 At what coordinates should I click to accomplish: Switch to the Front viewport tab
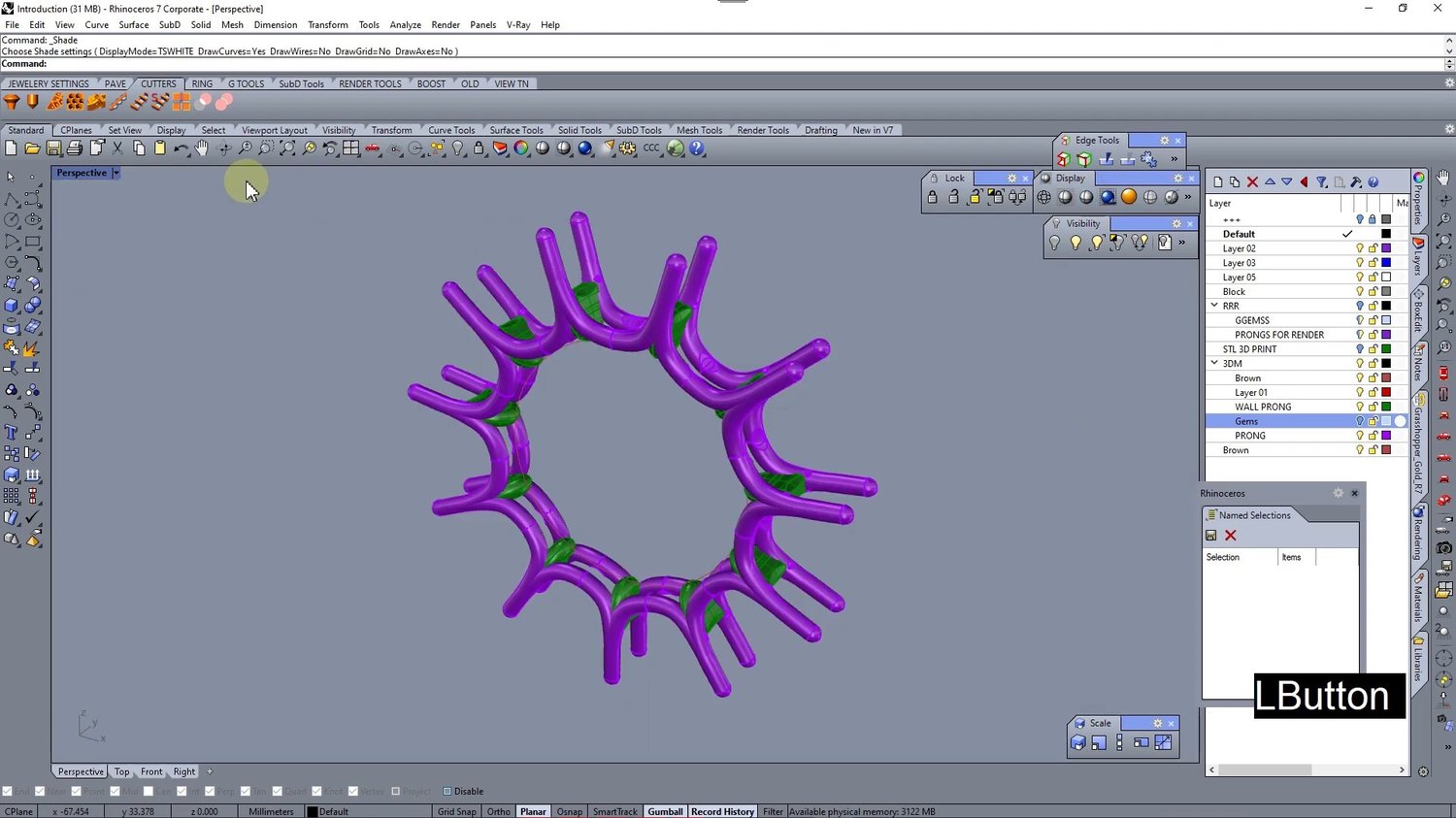(151, 771)
